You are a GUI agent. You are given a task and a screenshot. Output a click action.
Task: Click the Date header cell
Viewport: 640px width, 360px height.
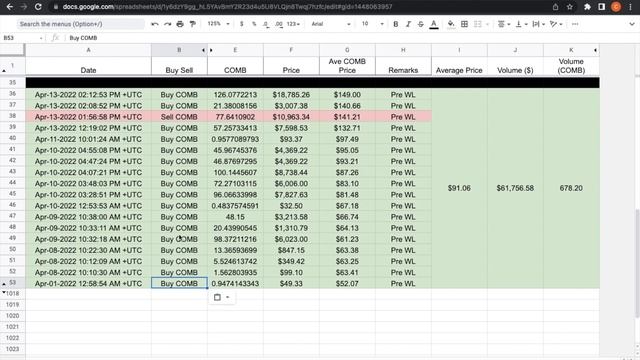[88, 66]
